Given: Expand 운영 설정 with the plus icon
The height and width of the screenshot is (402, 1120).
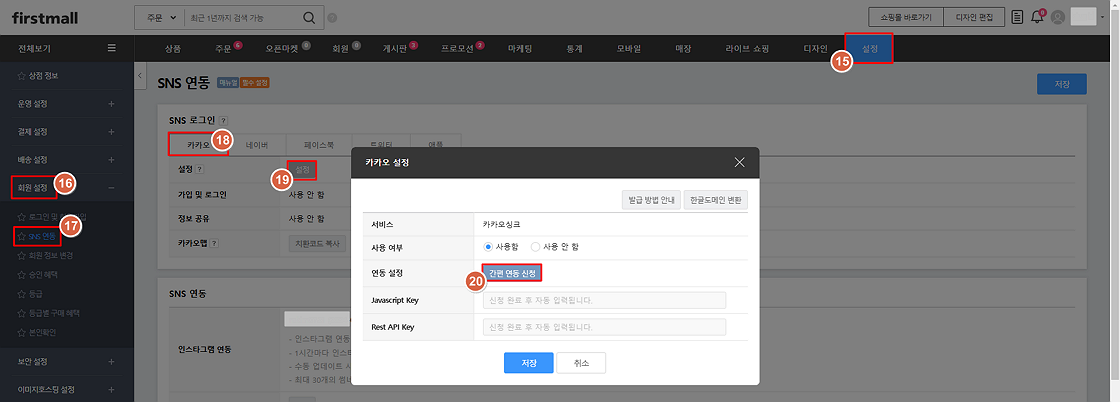Looking at the screenshot, I should tap(111, 104).
